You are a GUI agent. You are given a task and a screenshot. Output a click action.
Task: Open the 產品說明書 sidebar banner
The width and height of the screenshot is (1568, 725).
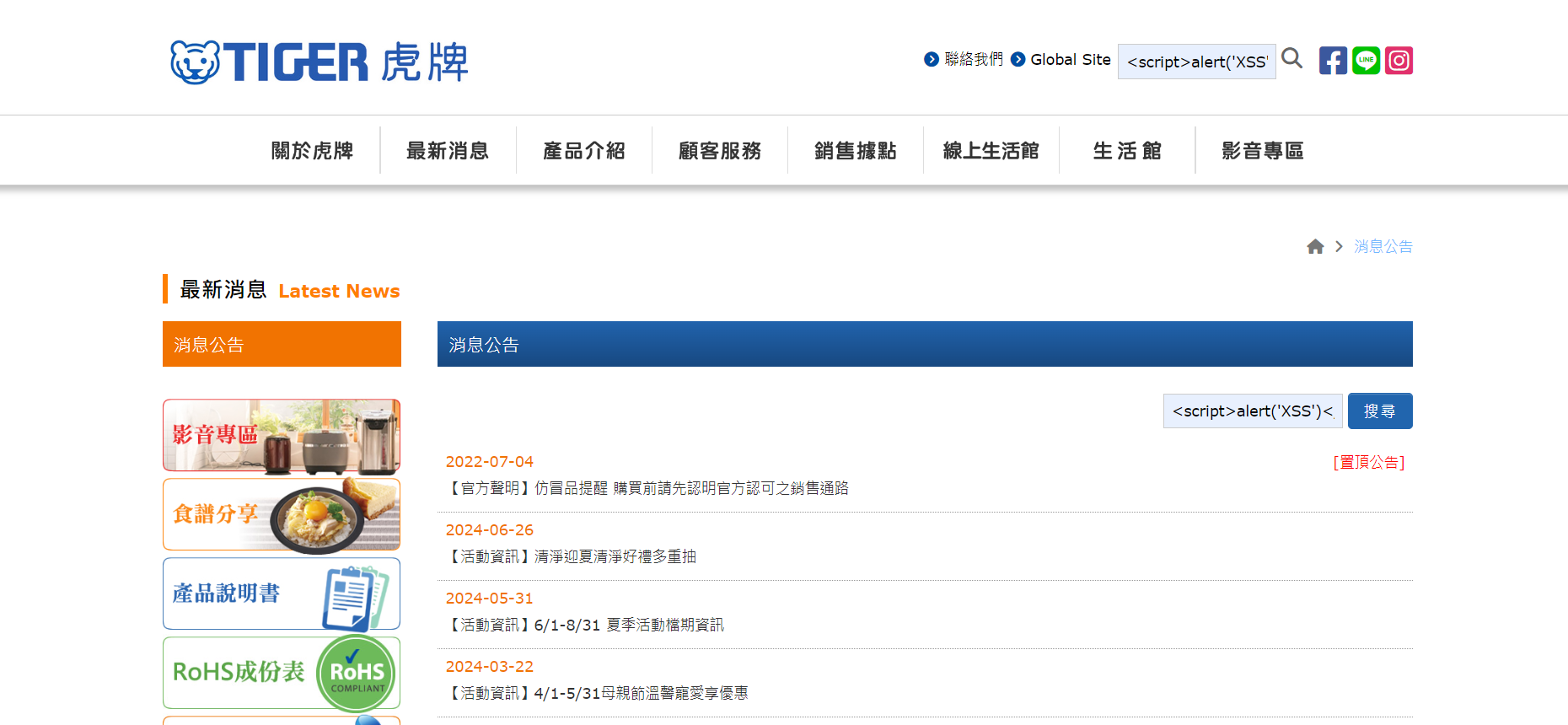(282, 593)
